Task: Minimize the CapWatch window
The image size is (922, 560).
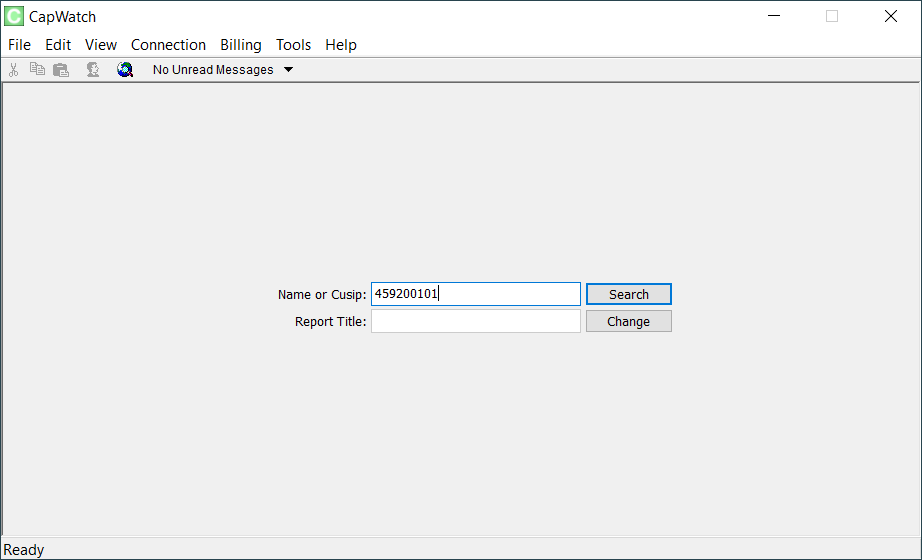Action: 774,16
